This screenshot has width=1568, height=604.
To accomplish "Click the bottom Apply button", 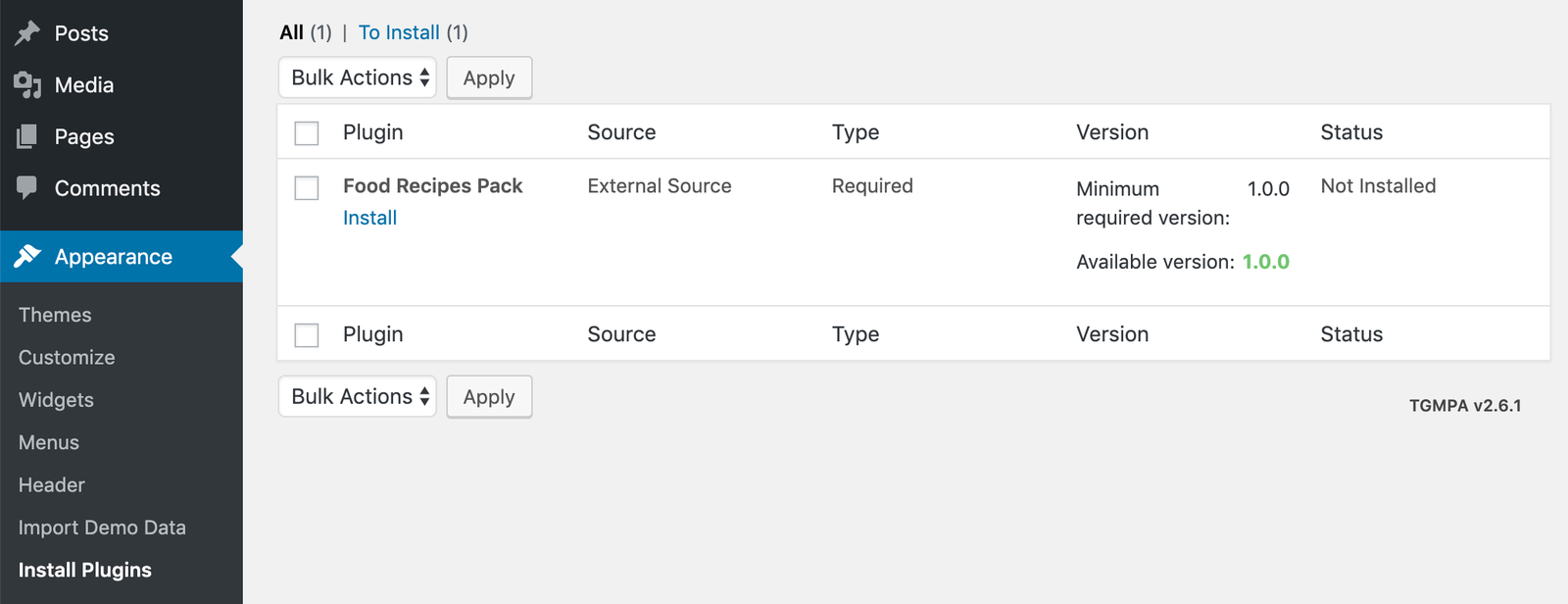I will (489, 396).
